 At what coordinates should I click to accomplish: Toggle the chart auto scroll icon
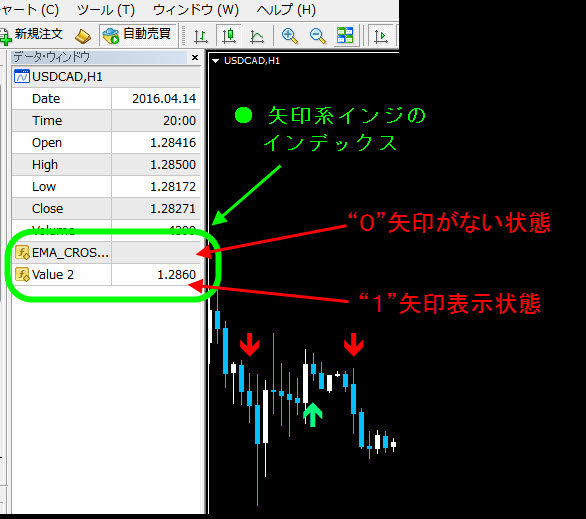coord(381,36)
